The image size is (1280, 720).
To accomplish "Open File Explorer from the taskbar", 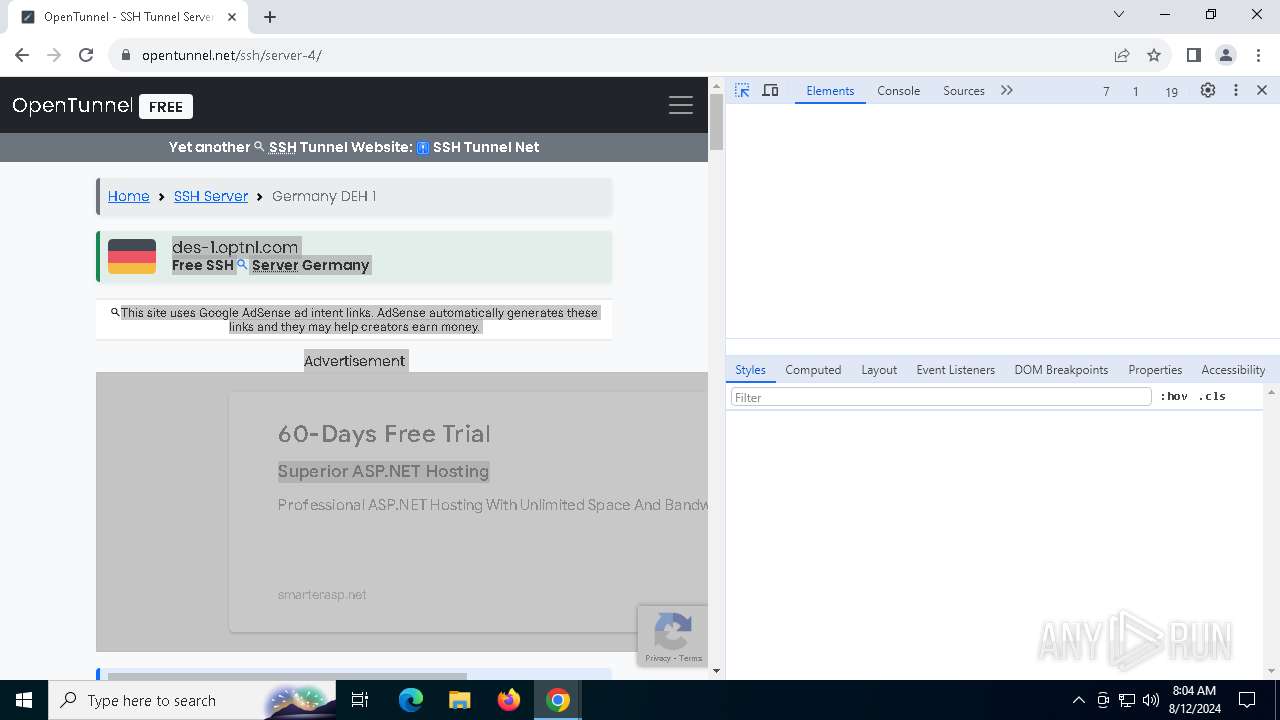I will click(x=460, y=700).
